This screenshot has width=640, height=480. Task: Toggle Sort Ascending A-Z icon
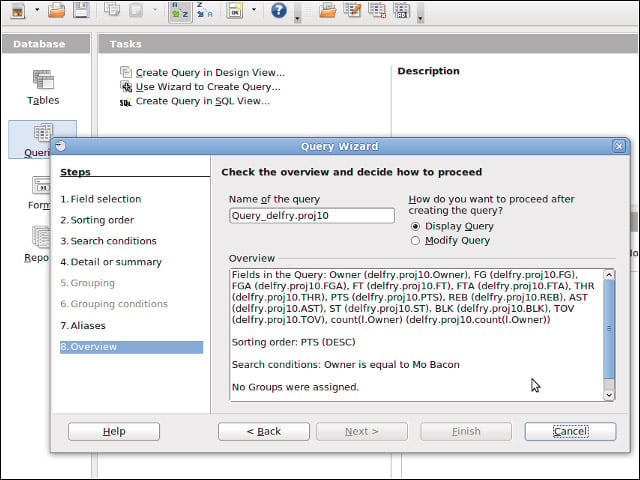[x=180, y=11]
